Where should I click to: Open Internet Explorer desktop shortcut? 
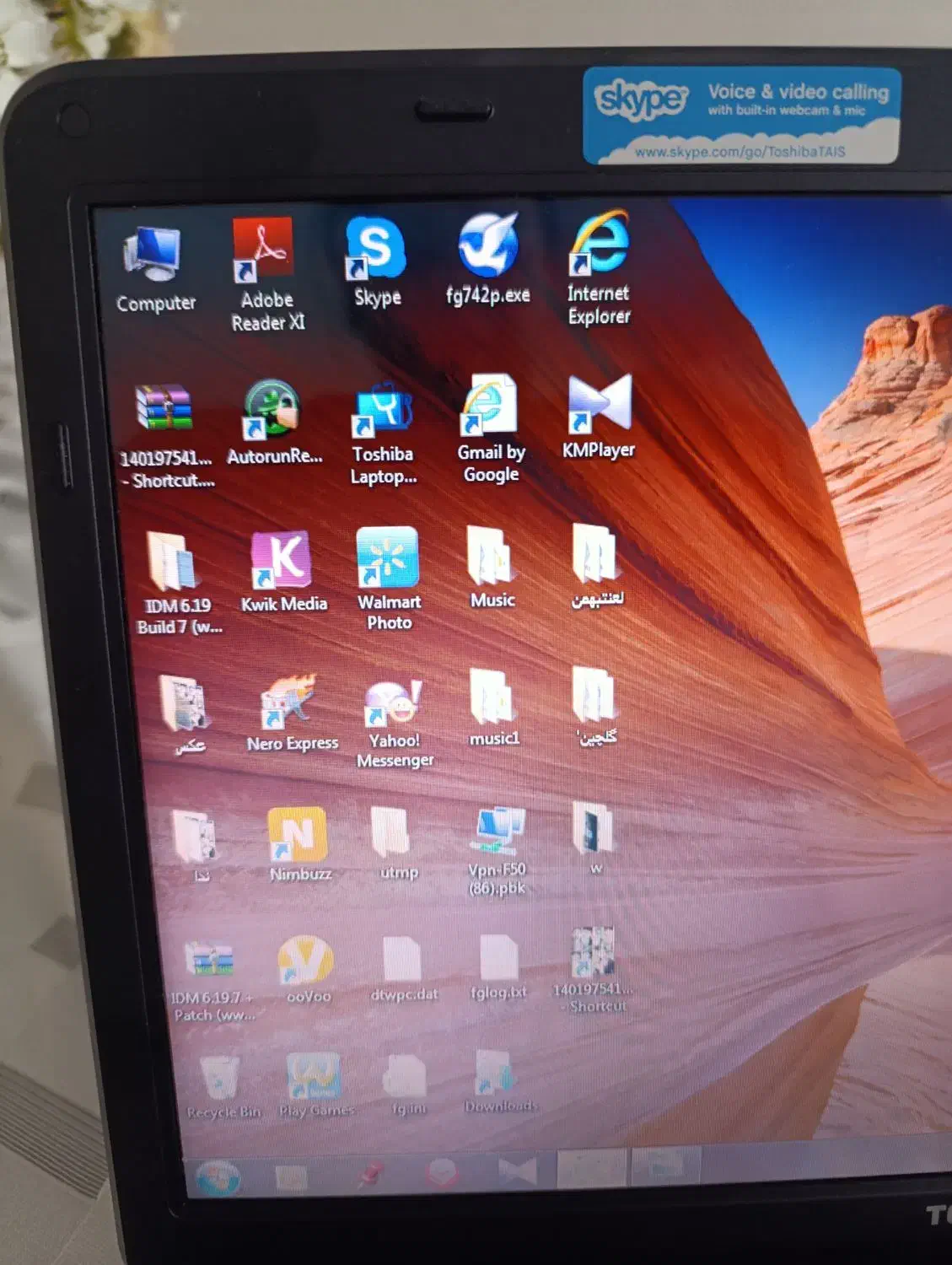tap(600, 243)
